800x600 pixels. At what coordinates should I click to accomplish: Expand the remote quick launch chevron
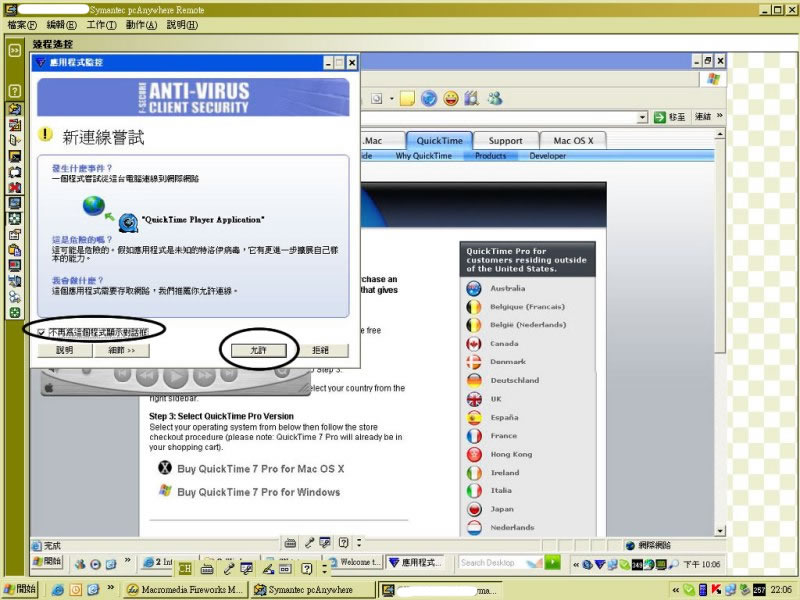(128, 561)
